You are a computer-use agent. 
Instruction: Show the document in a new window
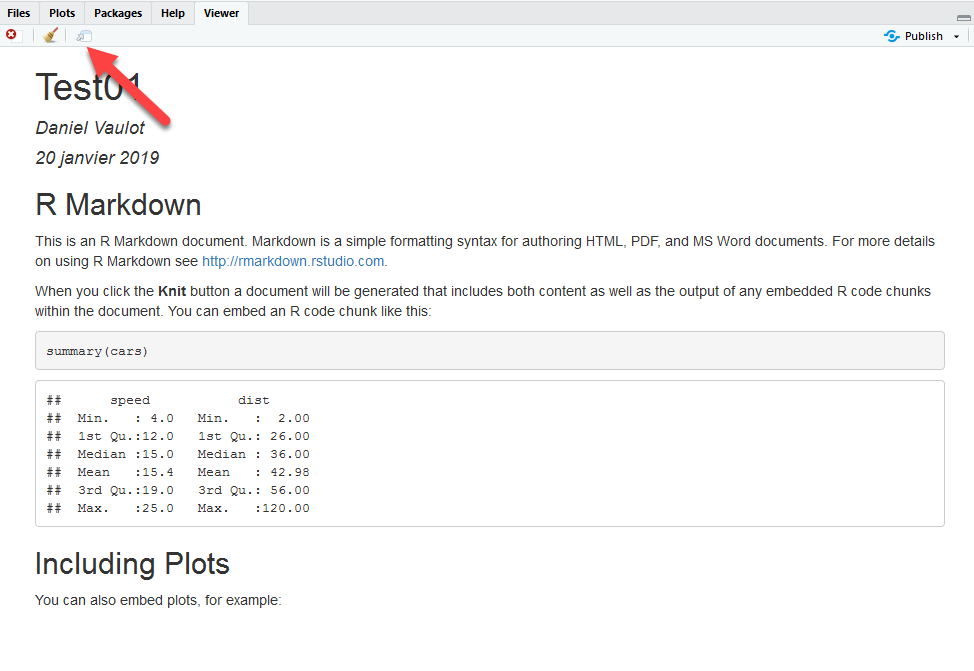(x=84, y=36)
